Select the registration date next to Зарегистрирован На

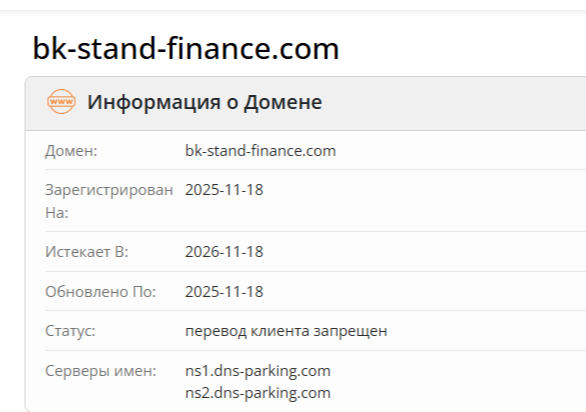click(224, 190)
